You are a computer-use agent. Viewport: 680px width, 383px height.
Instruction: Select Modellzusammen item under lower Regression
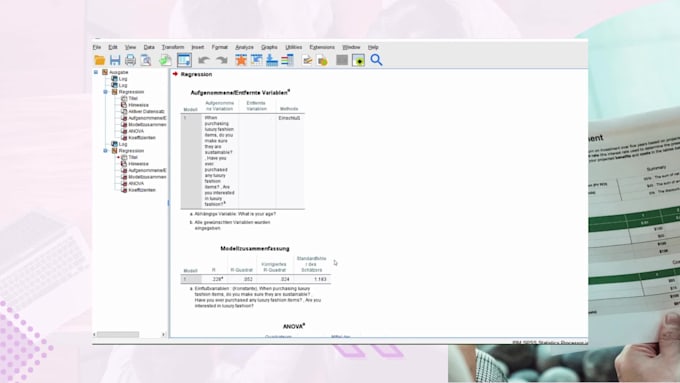(147, 177)
